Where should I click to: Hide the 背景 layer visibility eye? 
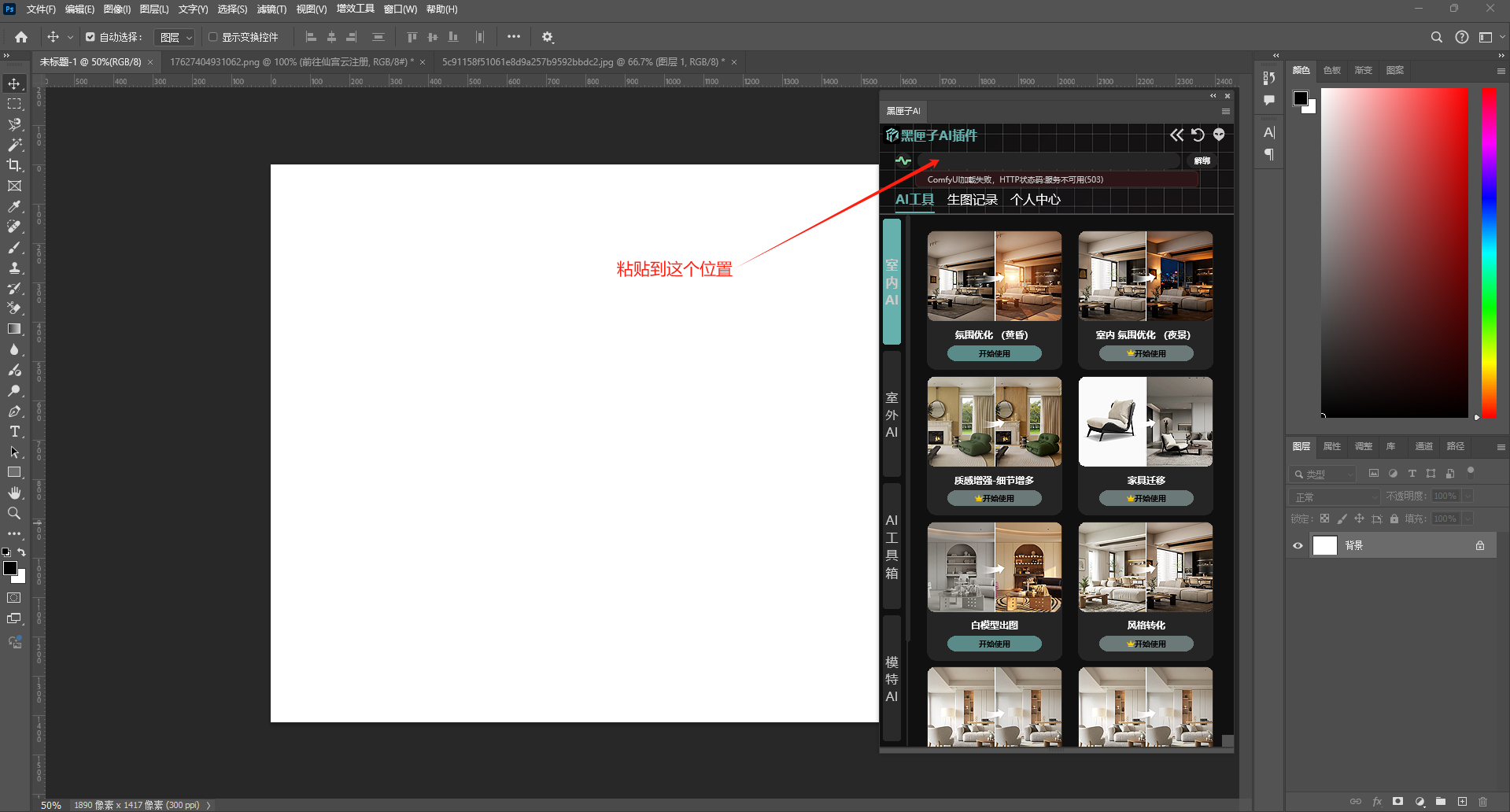click(x=1298, y=545)
